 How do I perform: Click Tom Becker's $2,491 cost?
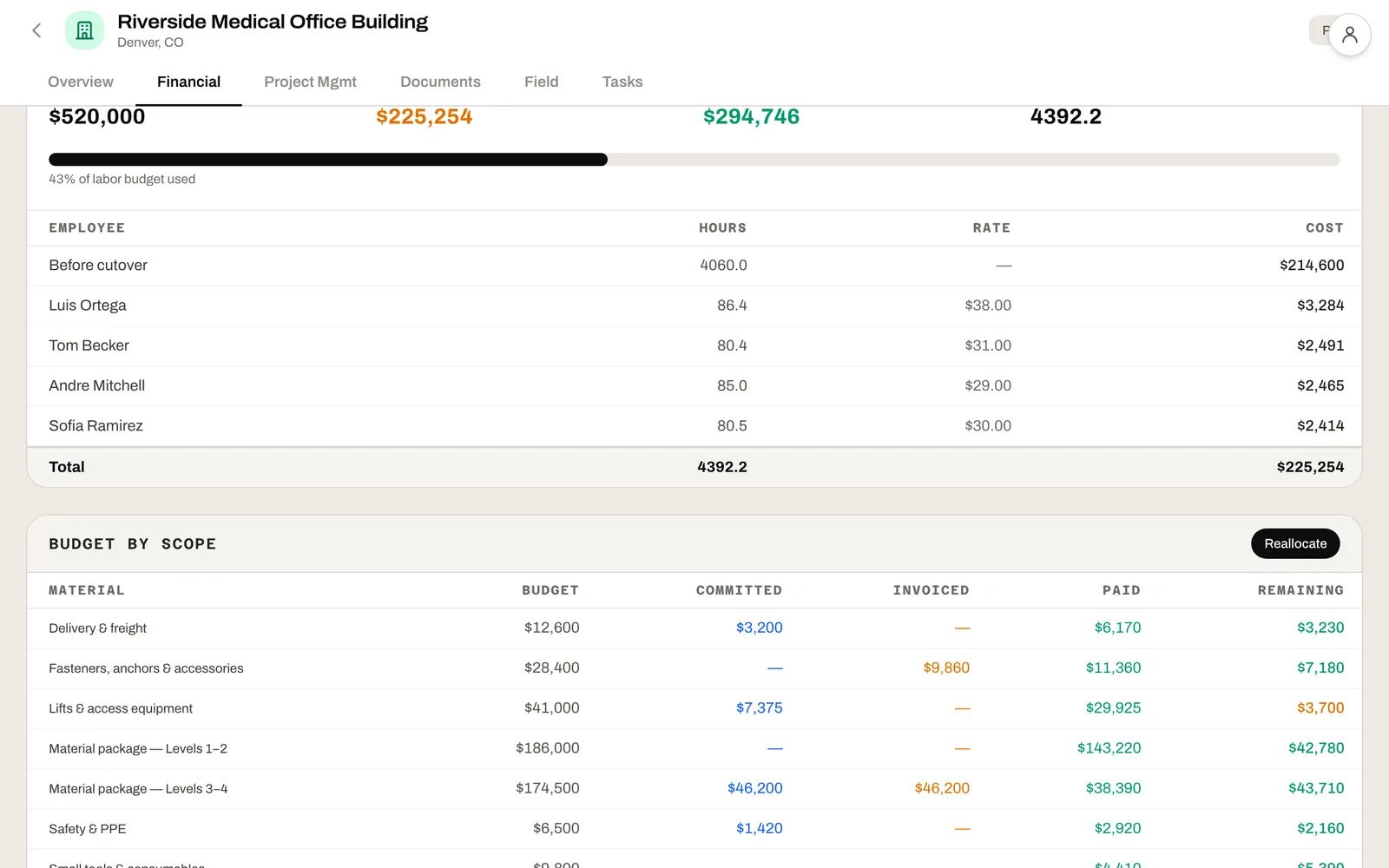[1320, 345]
